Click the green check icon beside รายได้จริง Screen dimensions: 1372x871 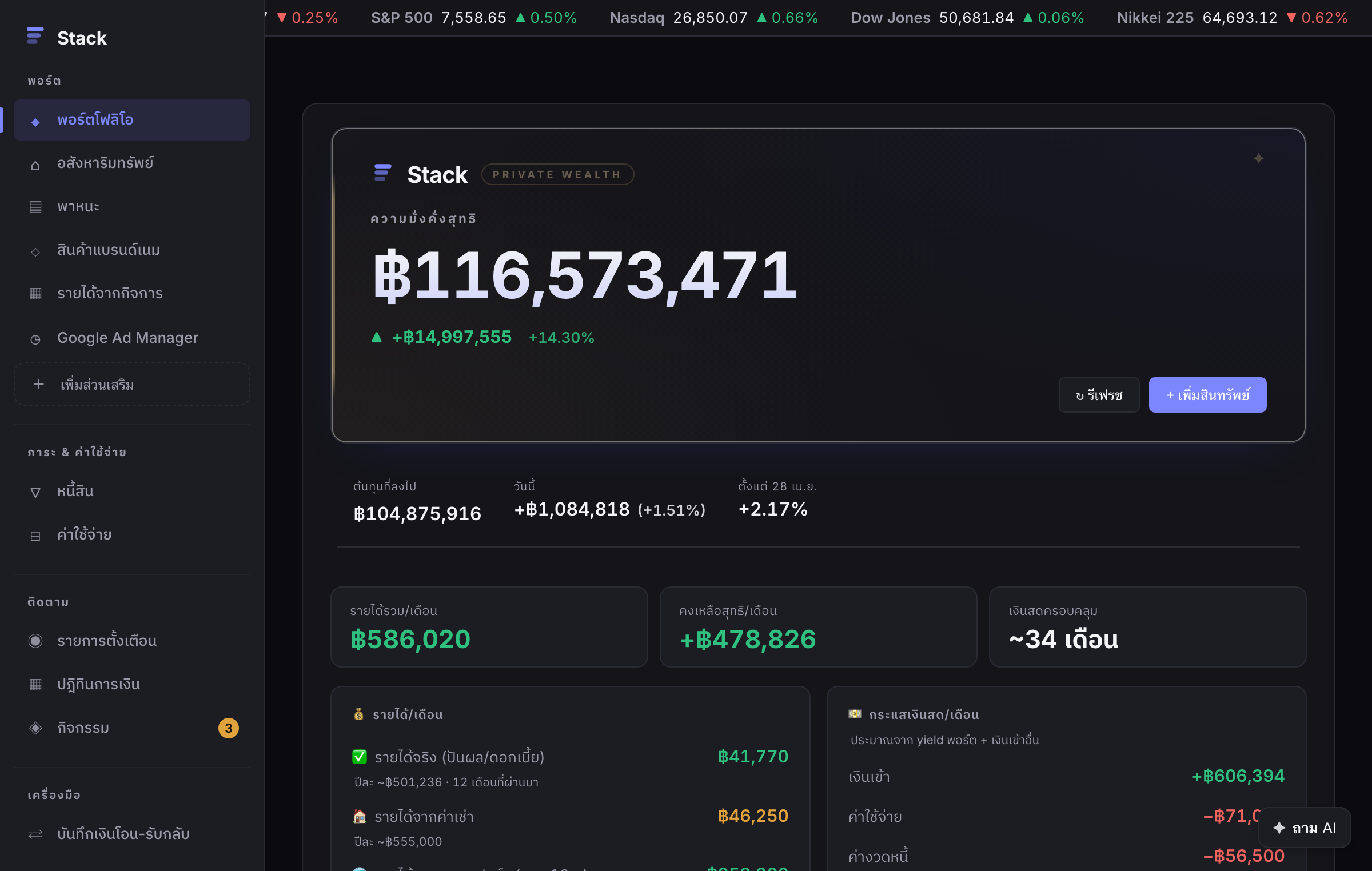coord(360,757)
